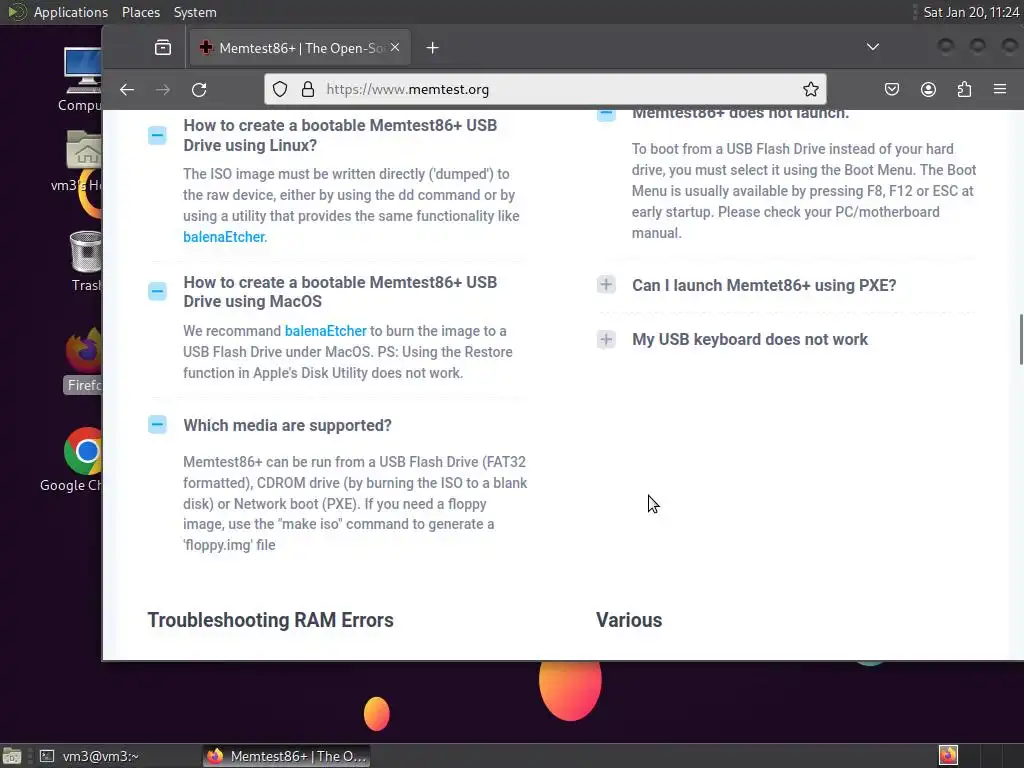Click the 'My USB keyboard does not work' title
The width and height of the screenshot is (1024, 768).
pos(750,340)
